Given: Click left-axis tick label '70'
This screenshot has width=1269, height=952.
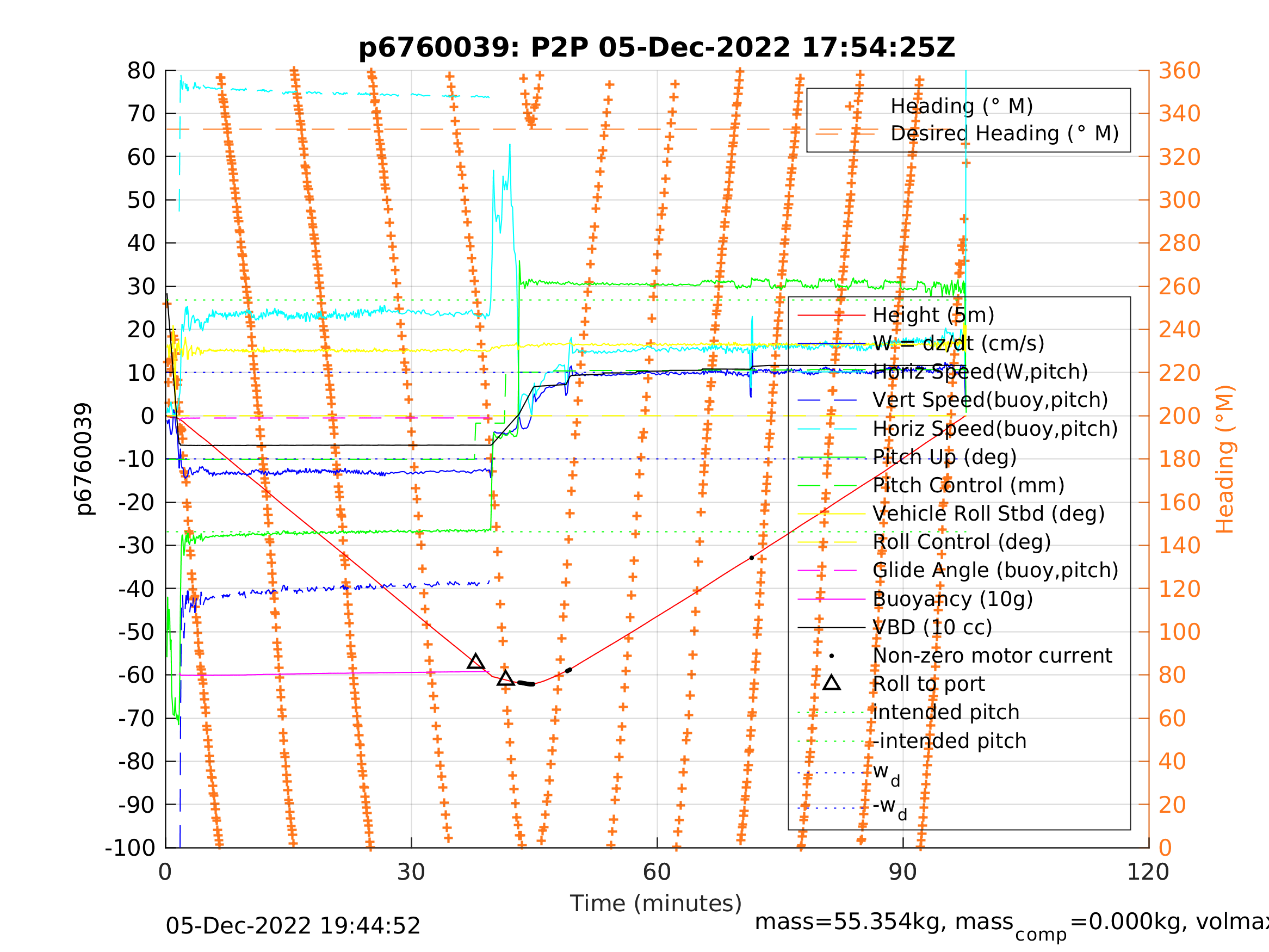Looking at the screenshot, I should click(x=141, y=114).
